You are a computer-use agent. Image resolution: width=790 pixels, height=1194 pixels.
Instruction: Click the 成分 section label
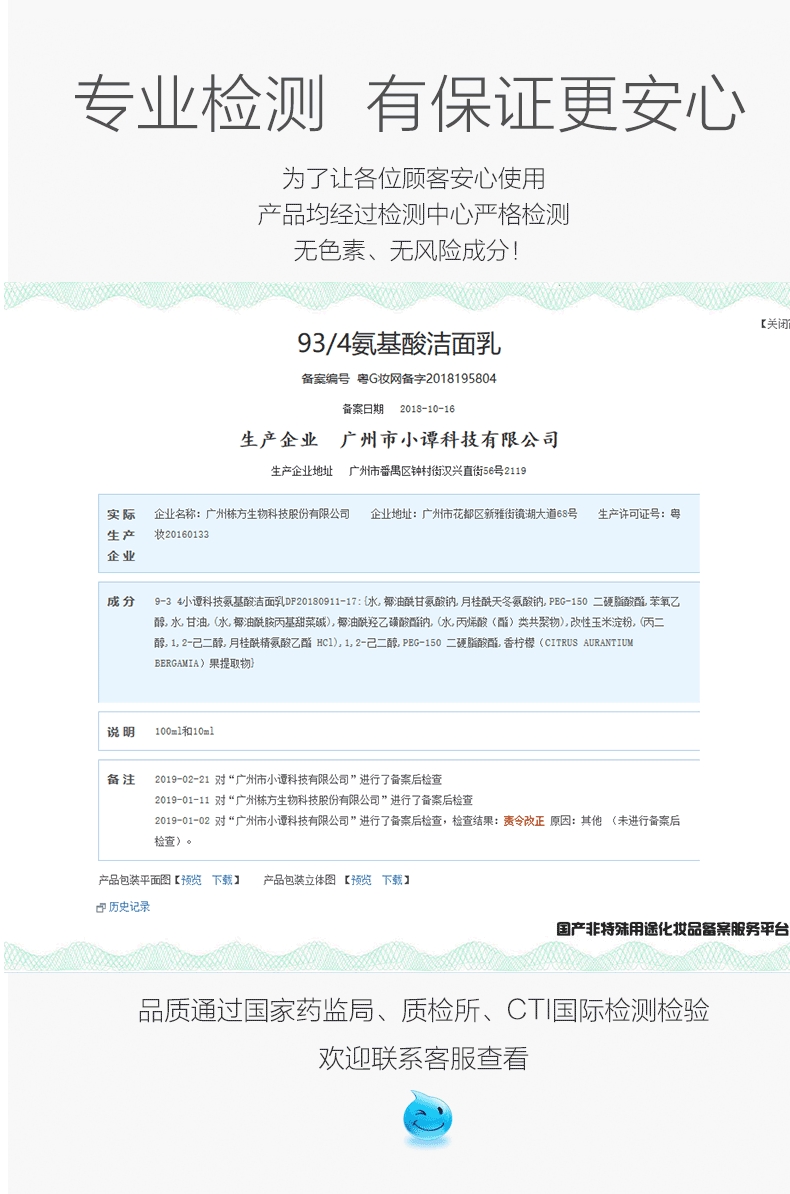point(121,602)
